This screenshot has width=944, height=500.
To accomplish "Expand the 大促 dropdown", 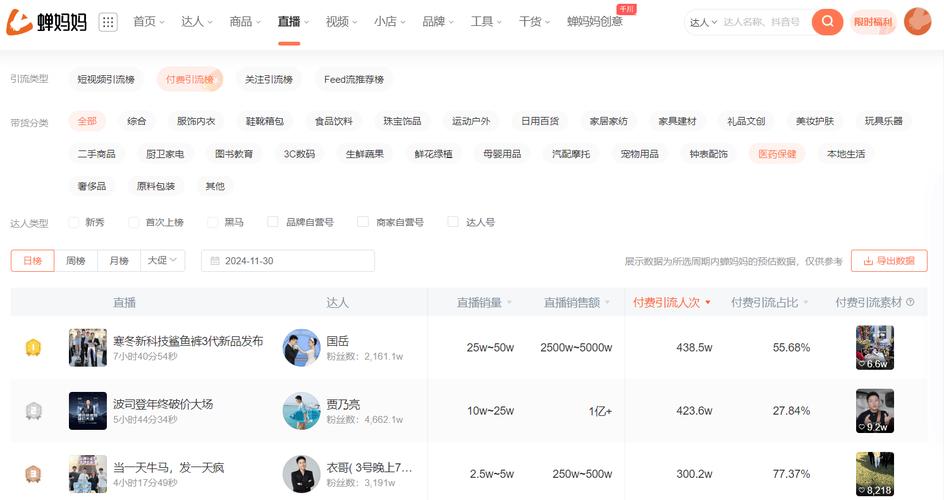I will (163, 261).
